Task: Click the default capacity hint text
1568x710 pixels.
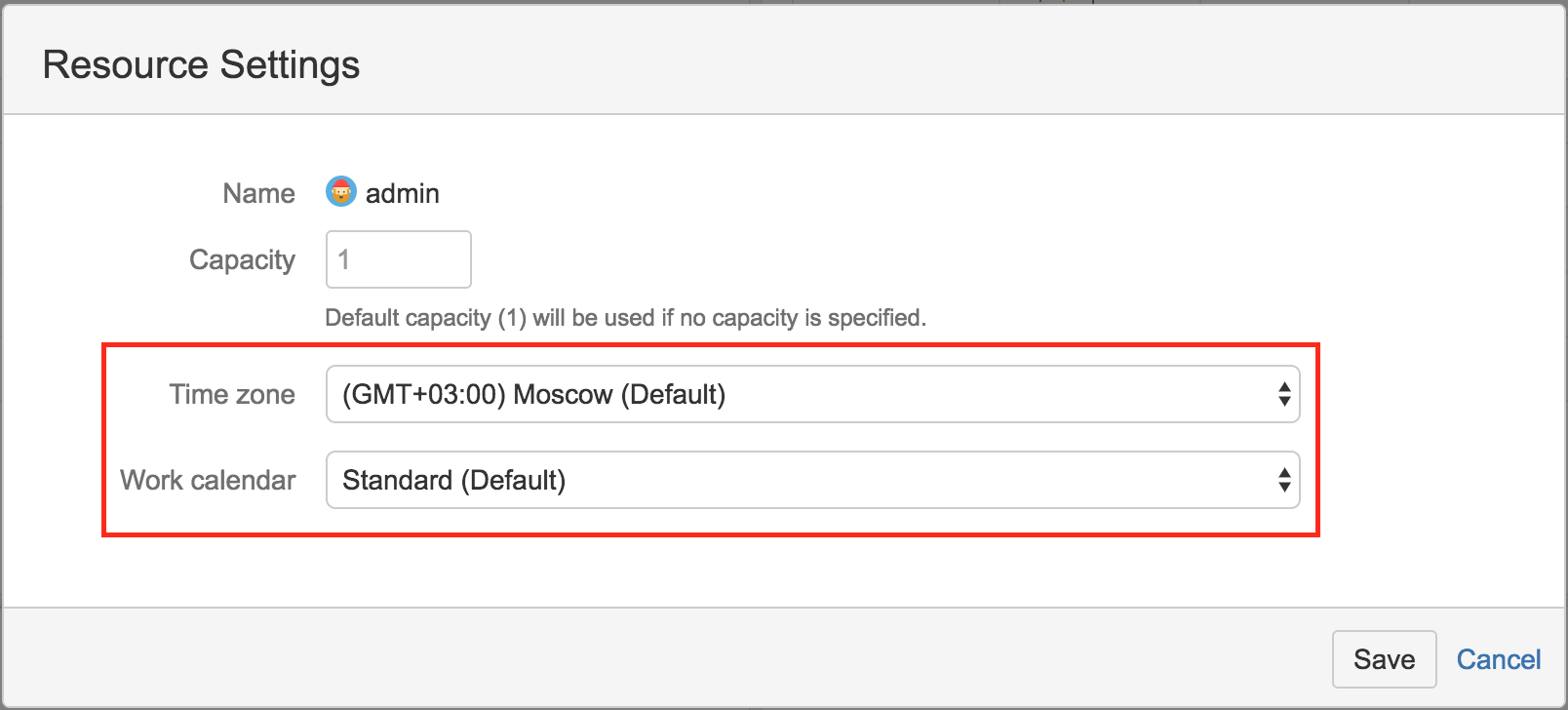Action: 625,318
